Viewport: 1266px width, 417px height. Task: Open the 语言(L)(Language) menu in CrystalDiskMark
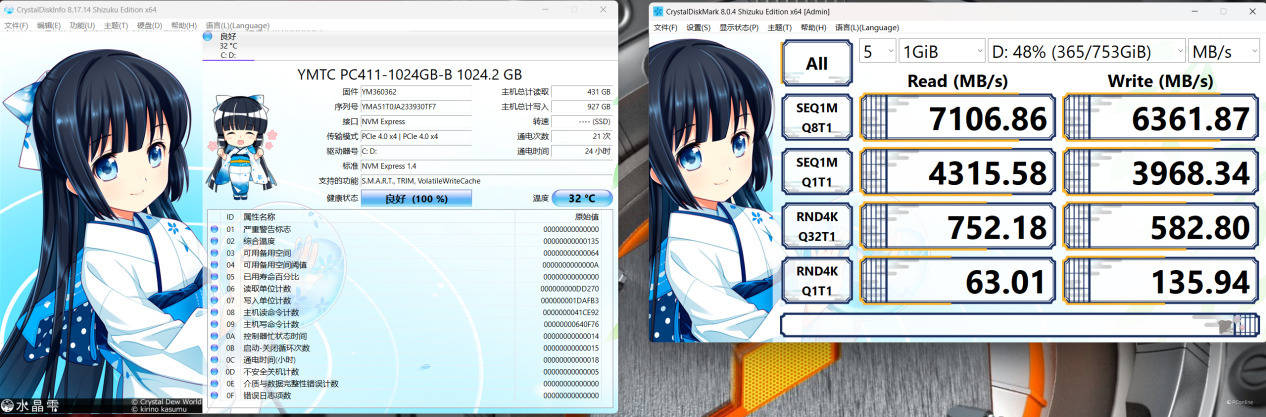868,27
